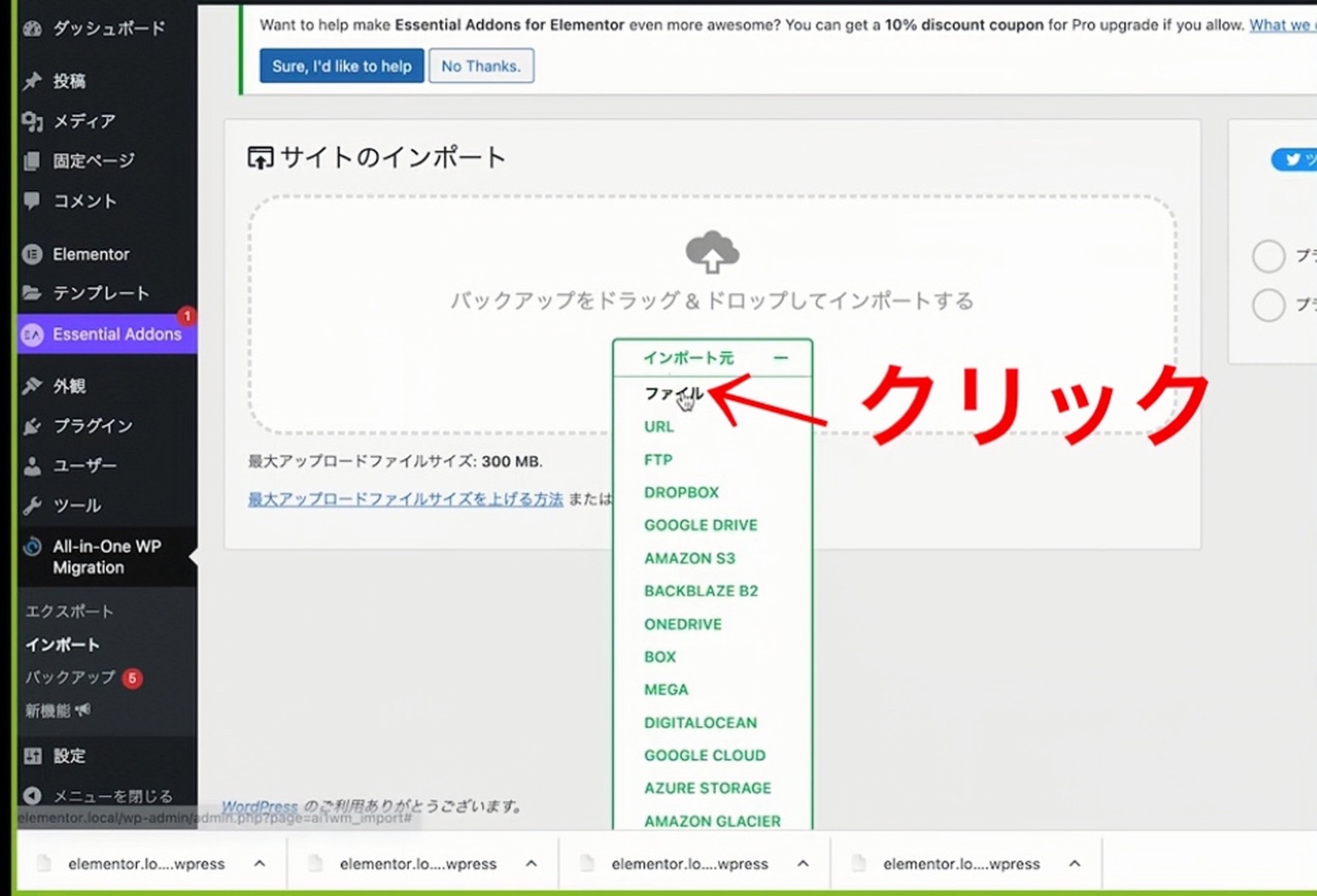Collapse the インポート元 dropdown with minus sign
Image resolution: width=1317 pixels, height=896 pixels.
pyautogui.click(x=781, y=358)
